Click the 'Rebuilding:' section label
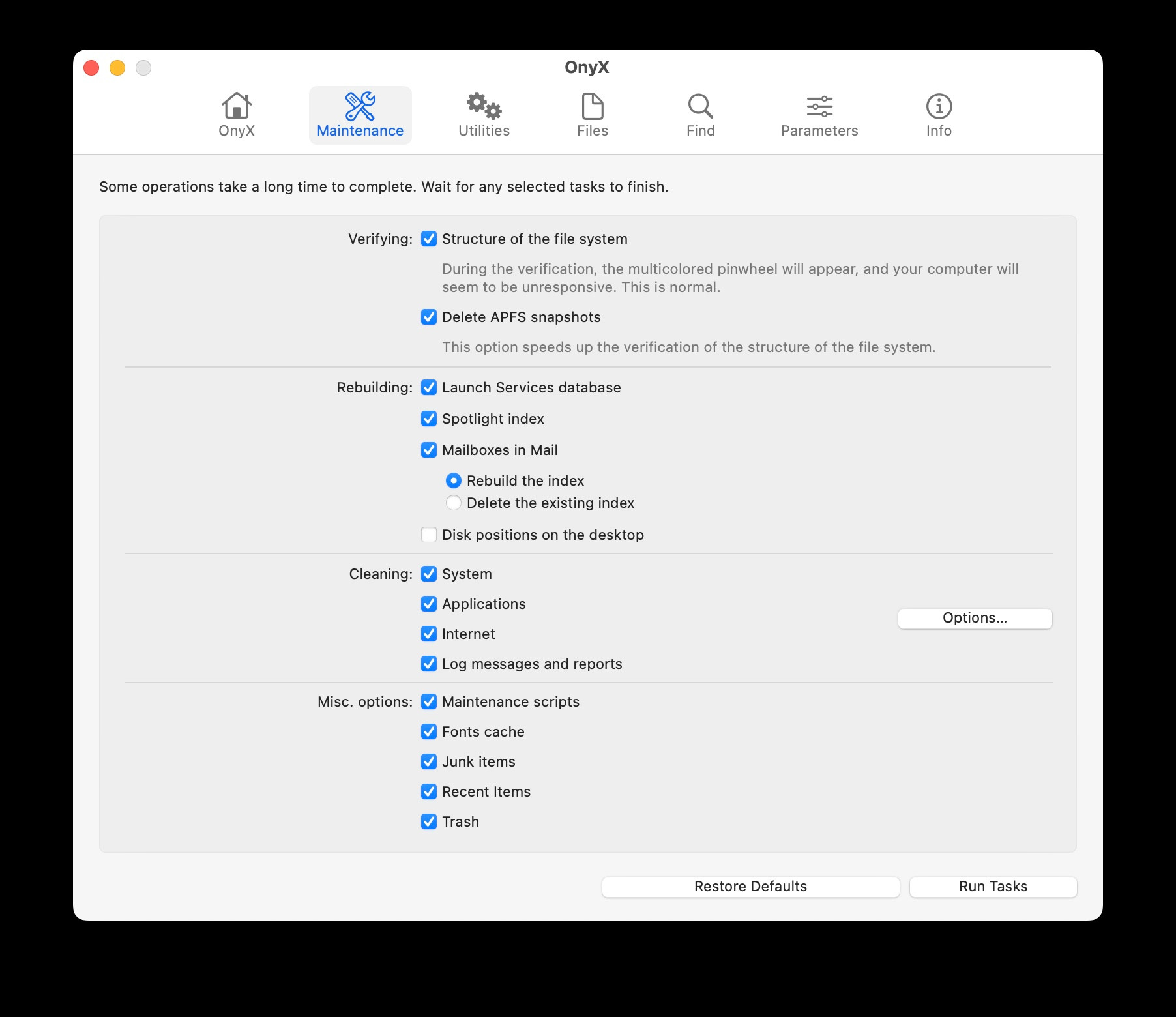 (375, 388)
